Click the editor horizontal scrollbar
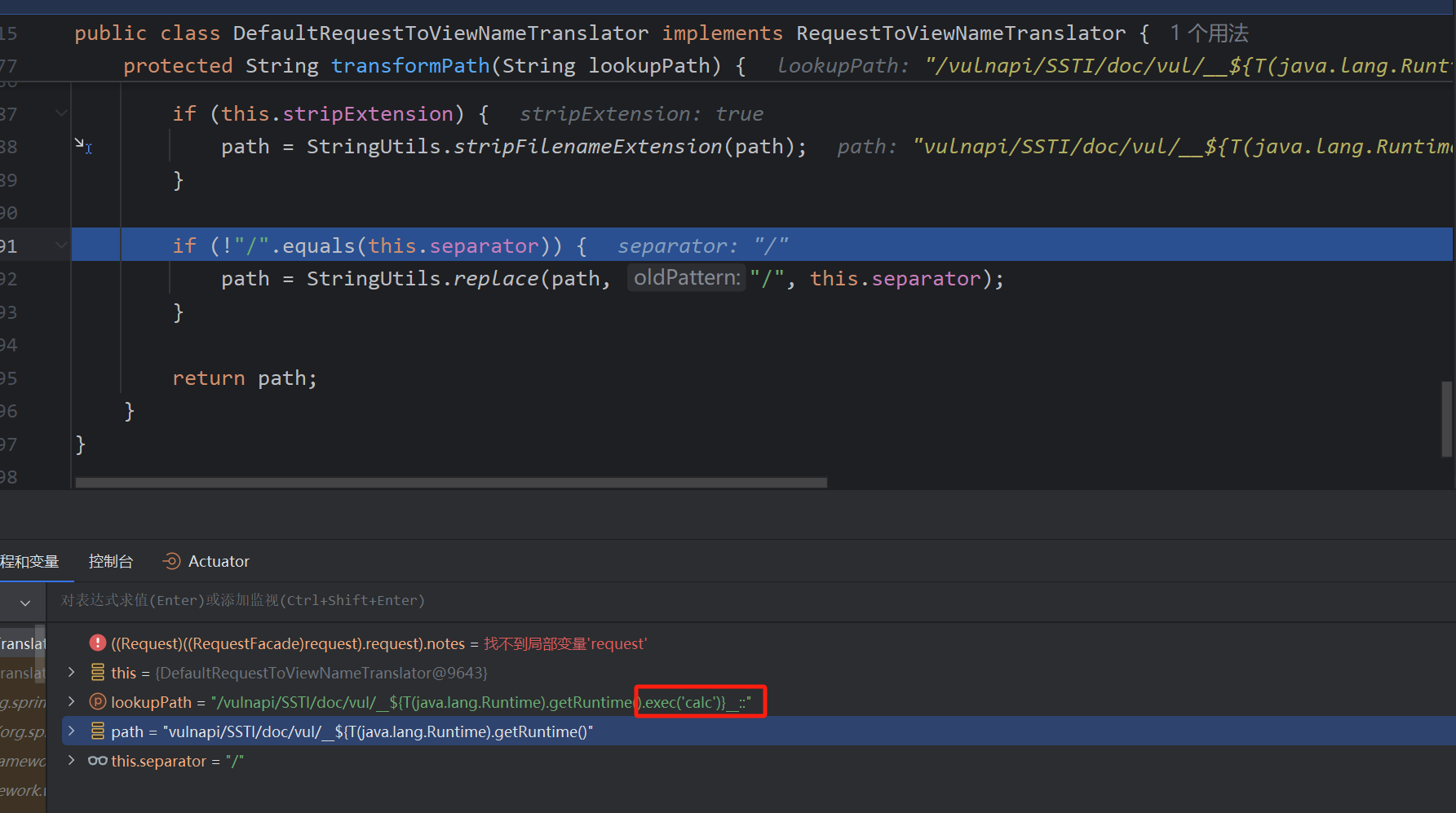This screenshot has width=1456, height=813. (451, 483)
